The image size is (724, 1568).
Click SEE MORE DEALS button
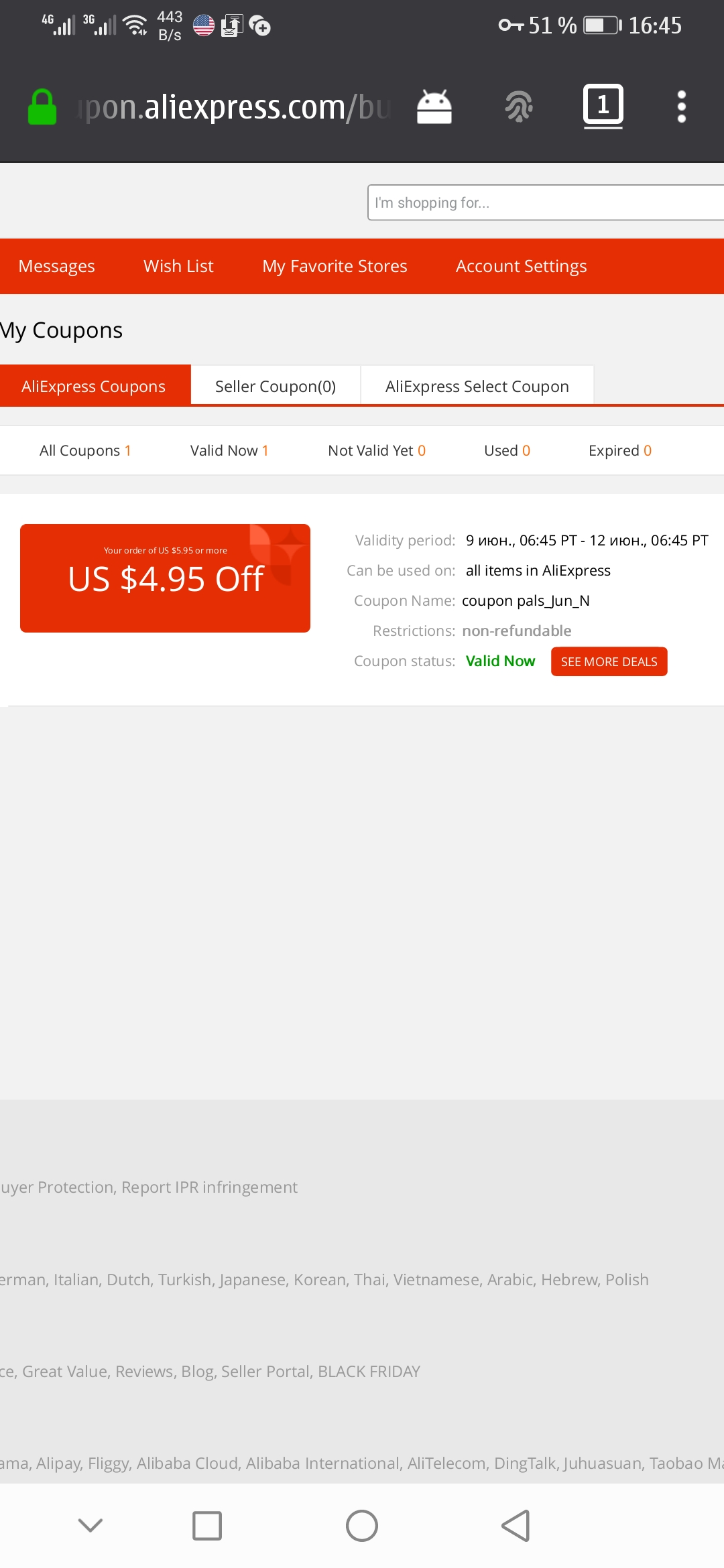tap(609, 661)
